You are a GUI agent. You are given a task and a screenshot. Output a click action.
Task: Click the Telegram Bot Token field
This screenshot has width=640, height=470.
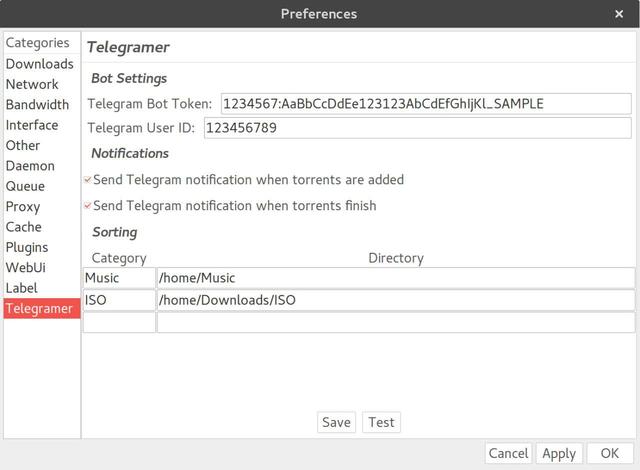pyautogui.click(x=426, y=104)
